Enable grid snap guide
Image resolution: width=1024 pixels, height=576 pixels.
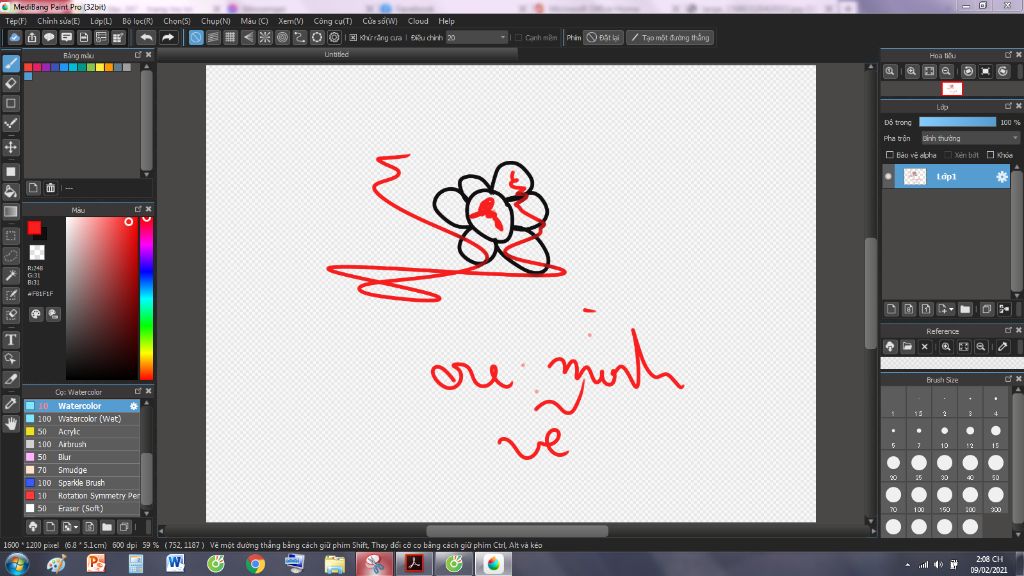point(230,37)
